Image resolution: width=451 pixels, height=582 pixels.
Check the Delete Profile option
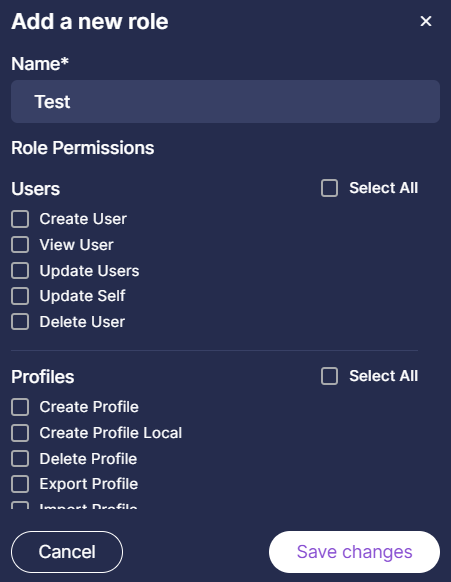click(x=20, y=459)
